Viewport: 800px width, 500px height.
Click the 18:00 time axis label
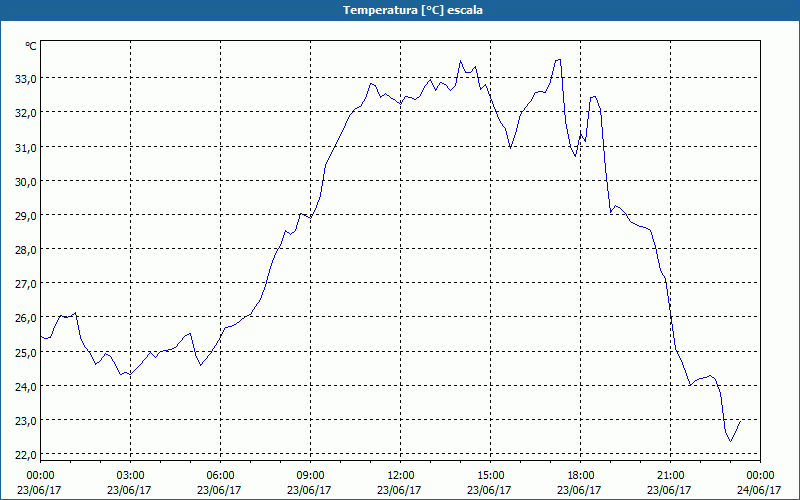[x=581, y=476]
